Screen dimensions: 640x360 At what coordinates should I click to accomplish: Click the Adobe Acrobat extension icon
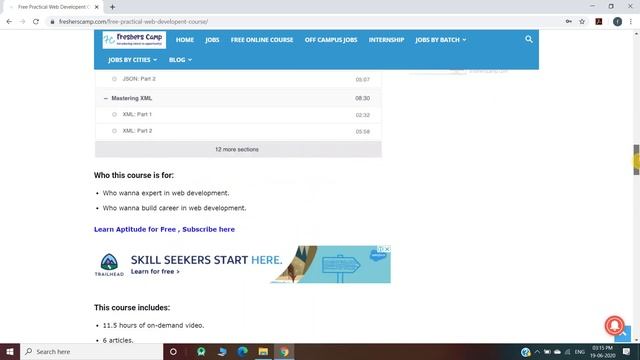pos(599,22)
